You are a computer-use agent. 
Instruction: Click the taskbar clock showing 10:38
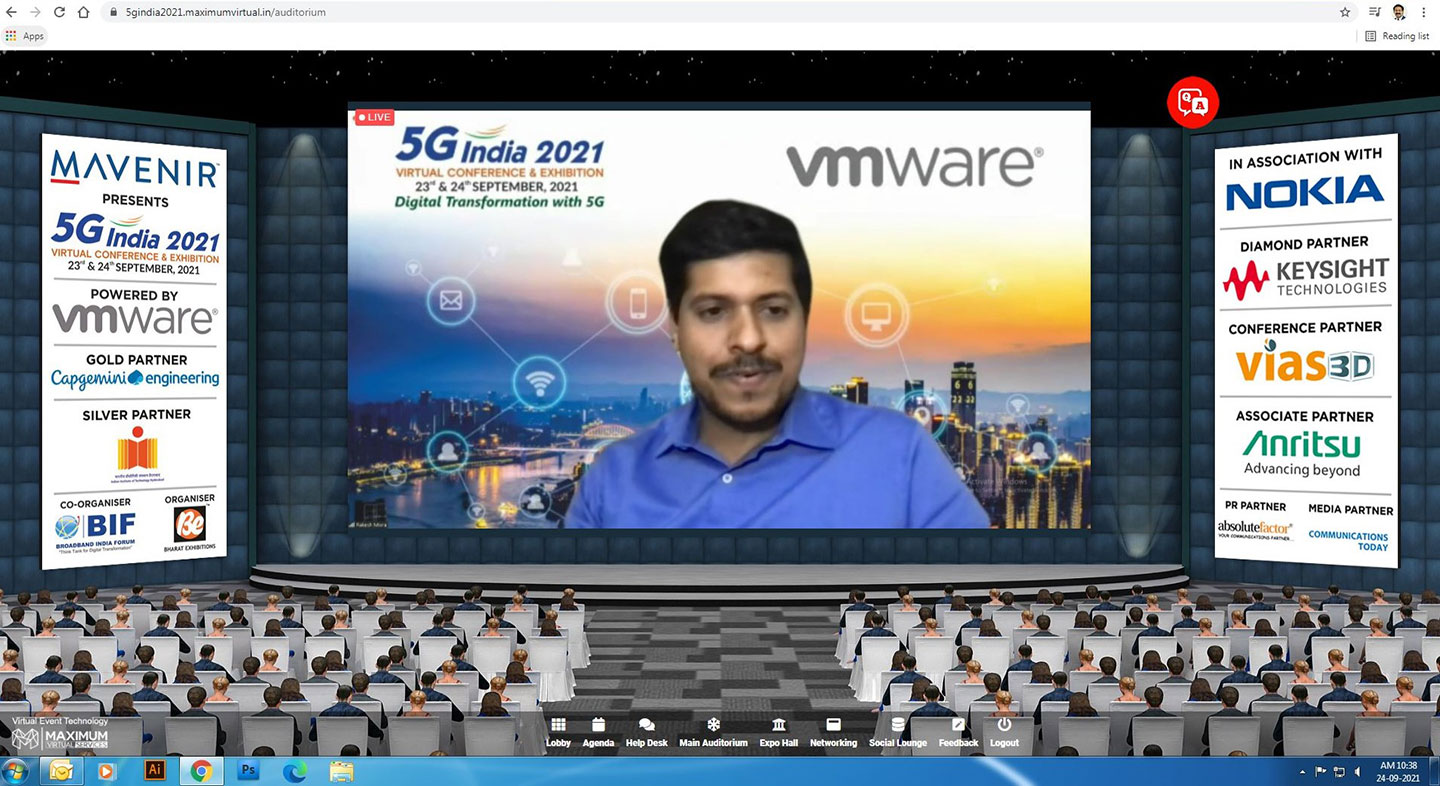click(x=1397, y=771)
